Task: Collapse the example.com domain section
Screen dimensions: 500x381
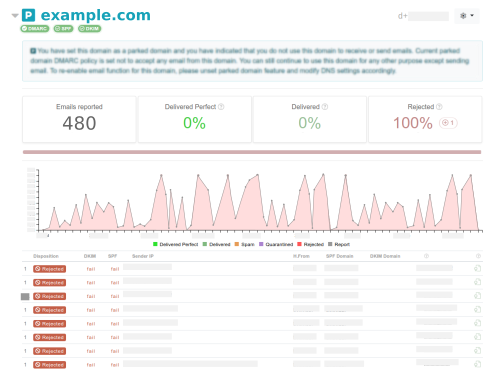Action: [15, 15]
